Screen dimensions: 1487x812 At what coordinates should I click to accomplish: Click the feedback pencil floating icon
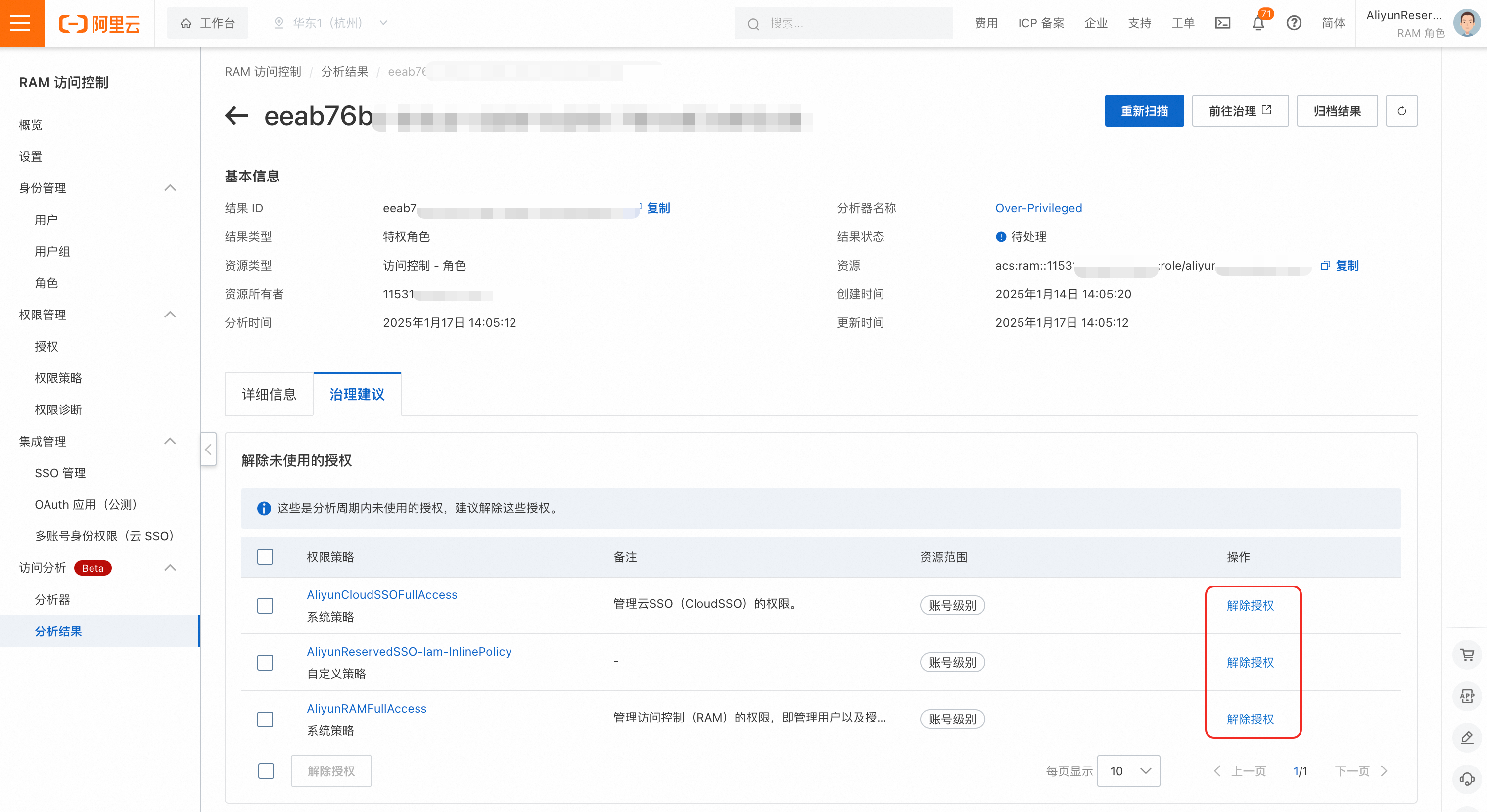click(x=1467, y=737)
